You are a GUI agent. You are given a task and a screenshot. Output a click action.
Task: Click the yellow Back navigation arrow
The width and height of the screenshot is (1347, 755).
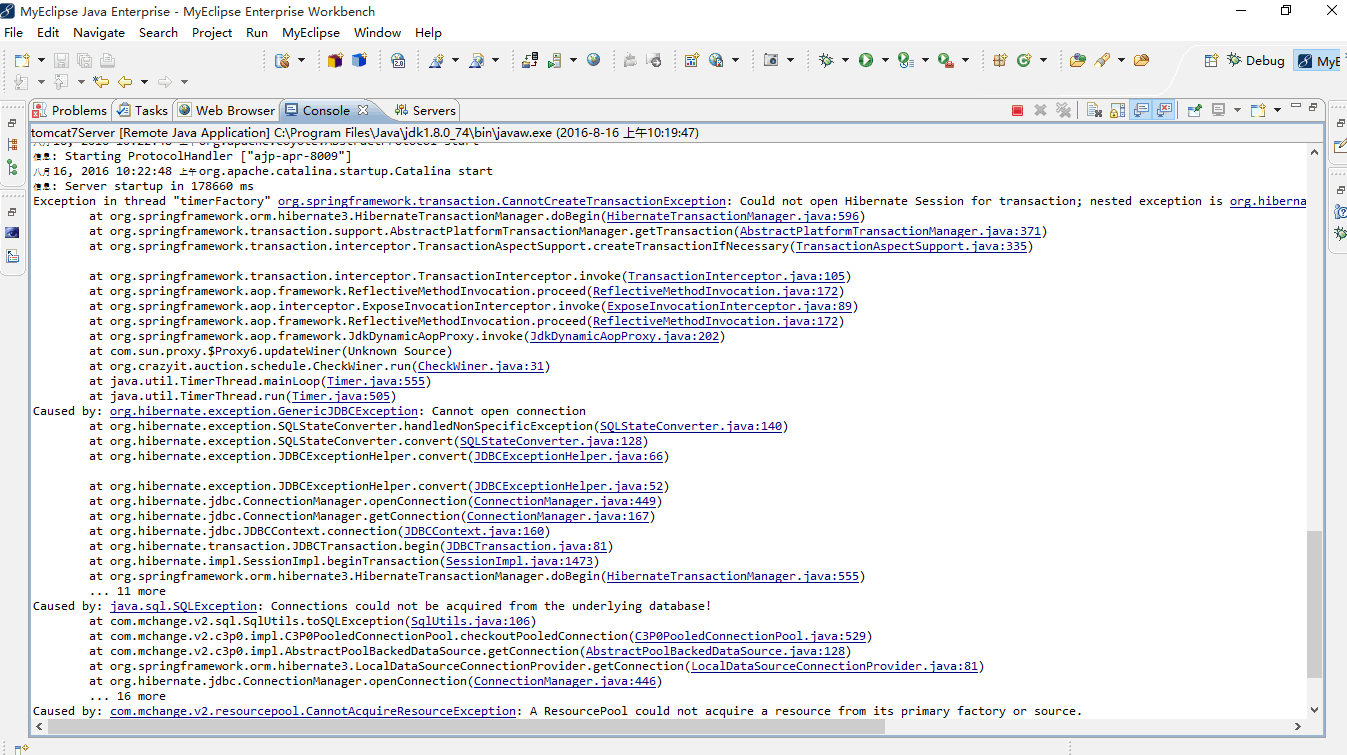tap(125, 82)
